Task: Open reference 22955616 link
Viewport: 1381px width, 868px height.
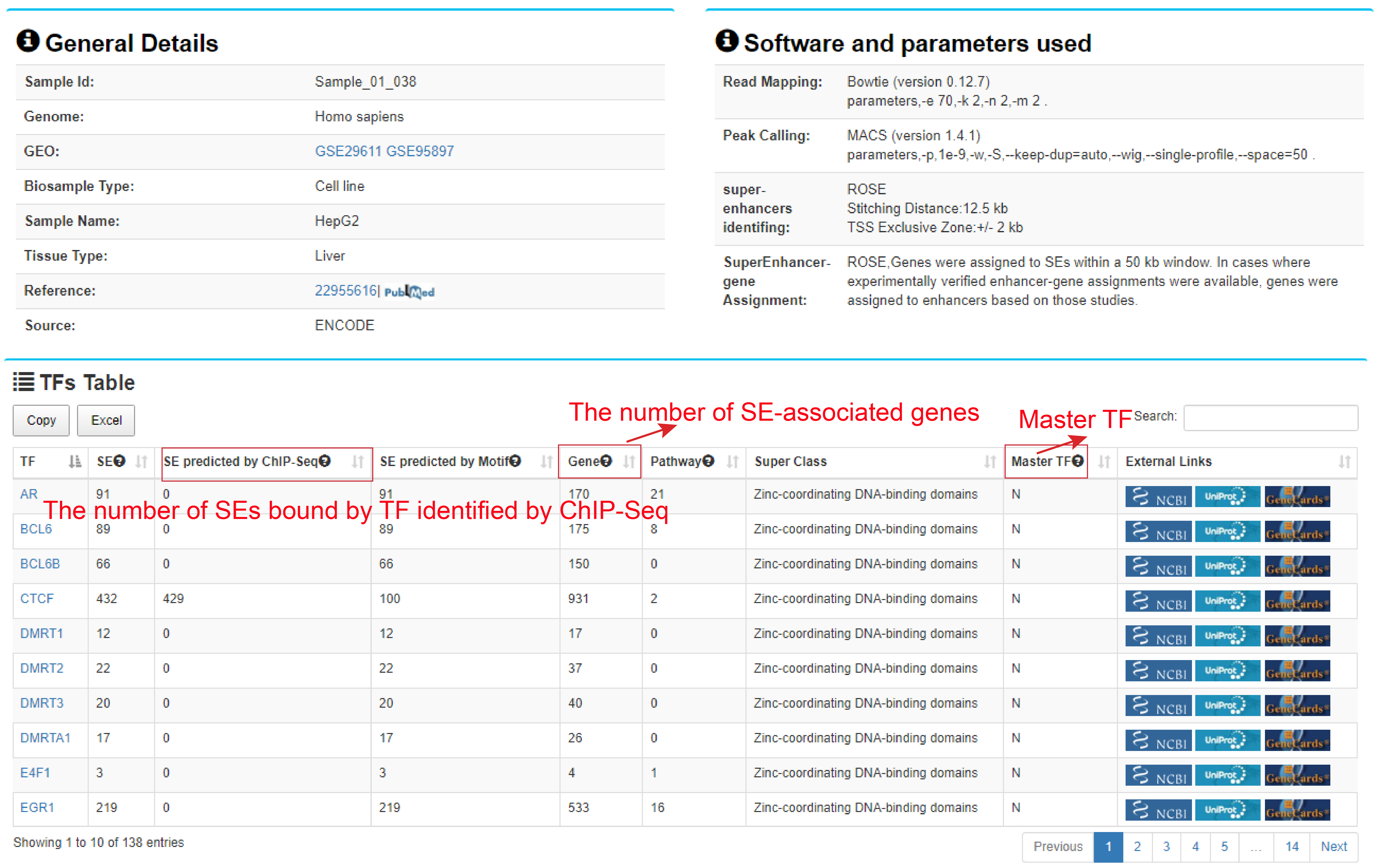Action: [x=346, y=291]
